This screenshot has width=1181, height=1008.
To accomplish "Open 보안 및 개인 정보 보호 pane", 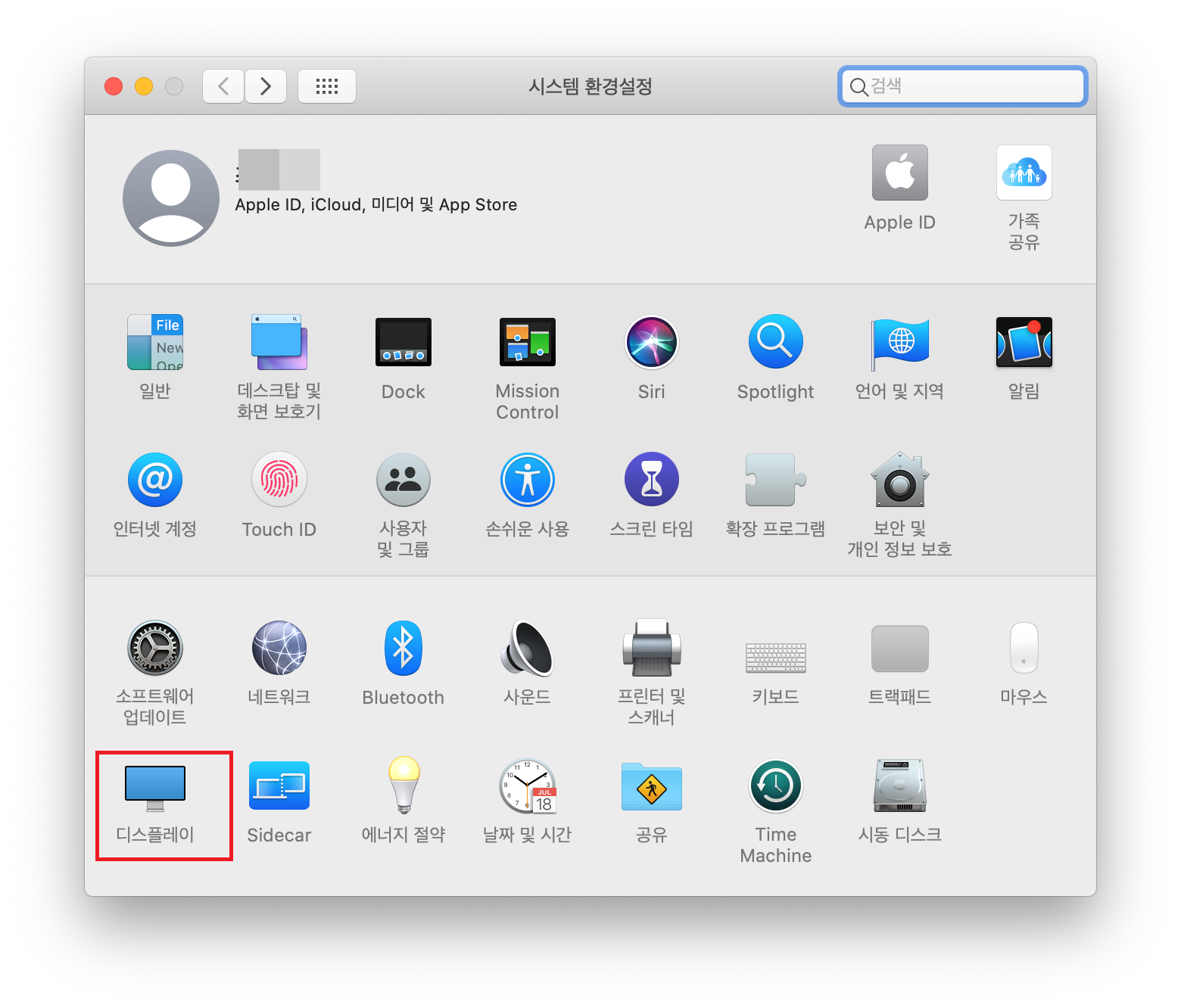I will [x=900, y=480].
